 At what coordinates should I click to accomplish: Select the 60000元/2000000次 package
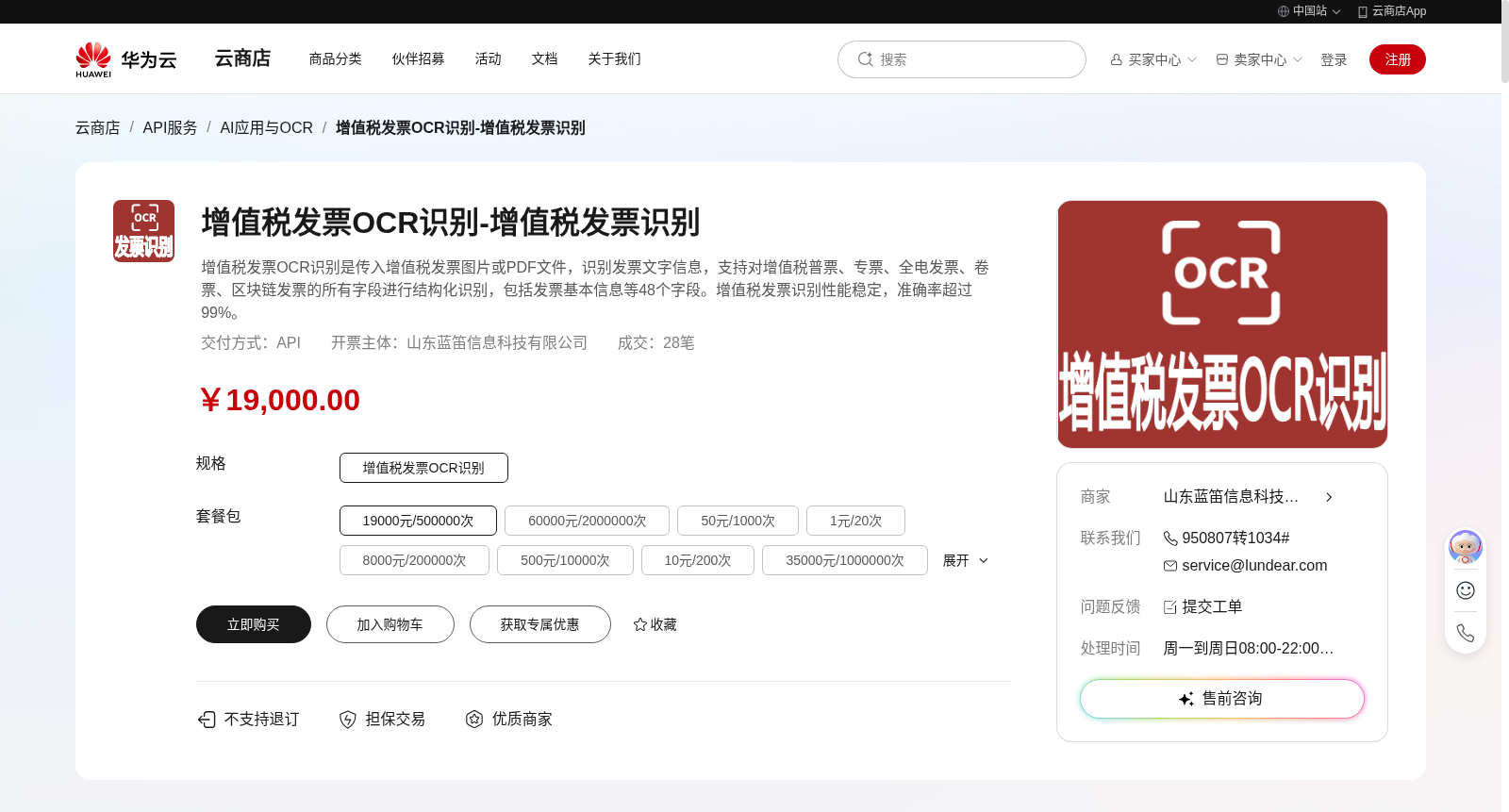pyautogui.click(x=587, y=521)
